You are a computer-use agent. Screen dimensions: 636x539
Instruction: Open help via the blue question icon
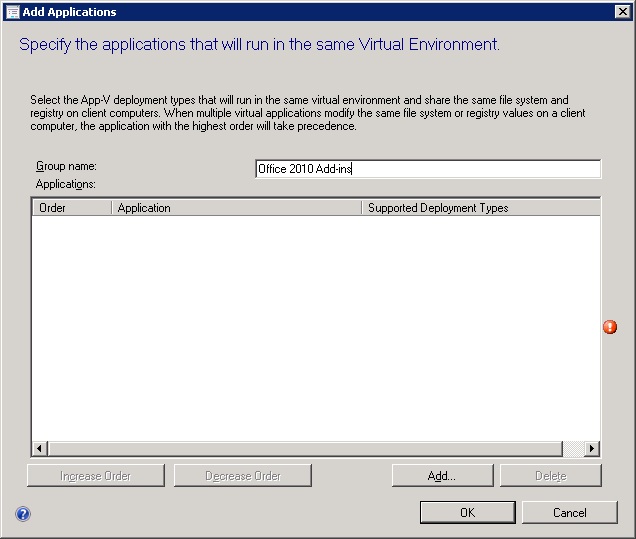coord(23,514)
